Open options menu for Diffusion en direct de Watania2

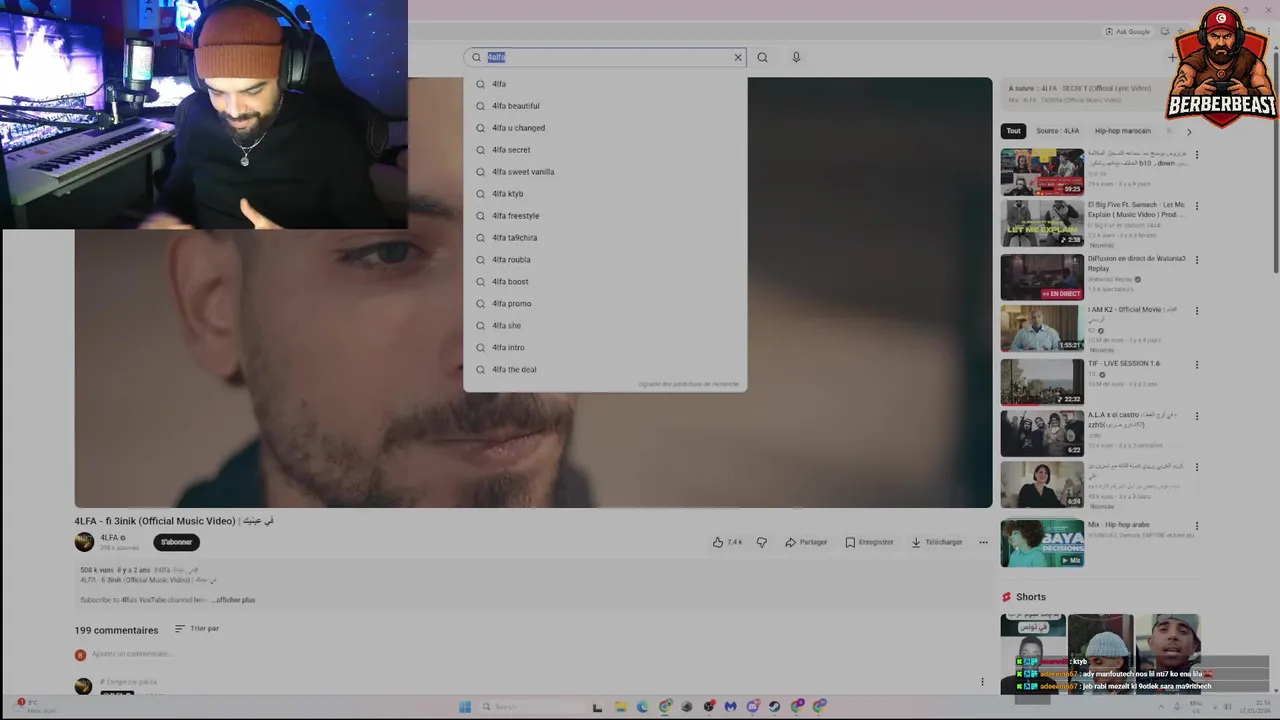pos(1197,260)
